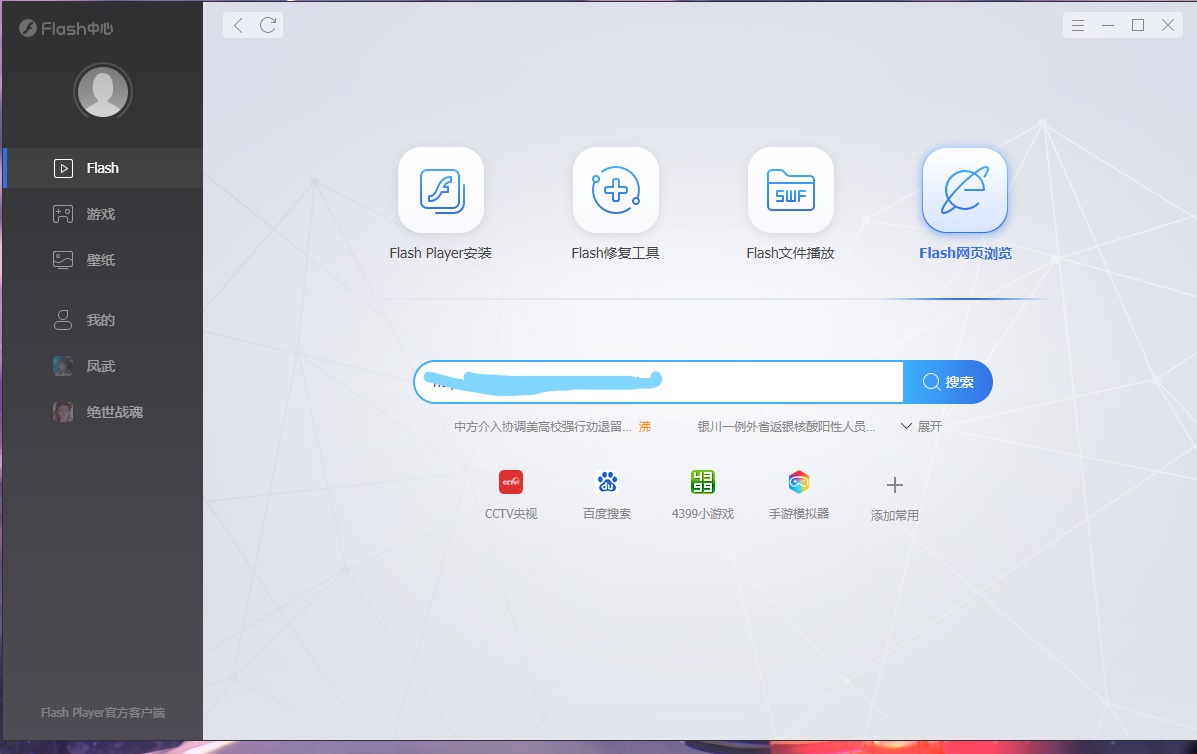
Task: Go back with the arrow button
Action: (238, 25)
